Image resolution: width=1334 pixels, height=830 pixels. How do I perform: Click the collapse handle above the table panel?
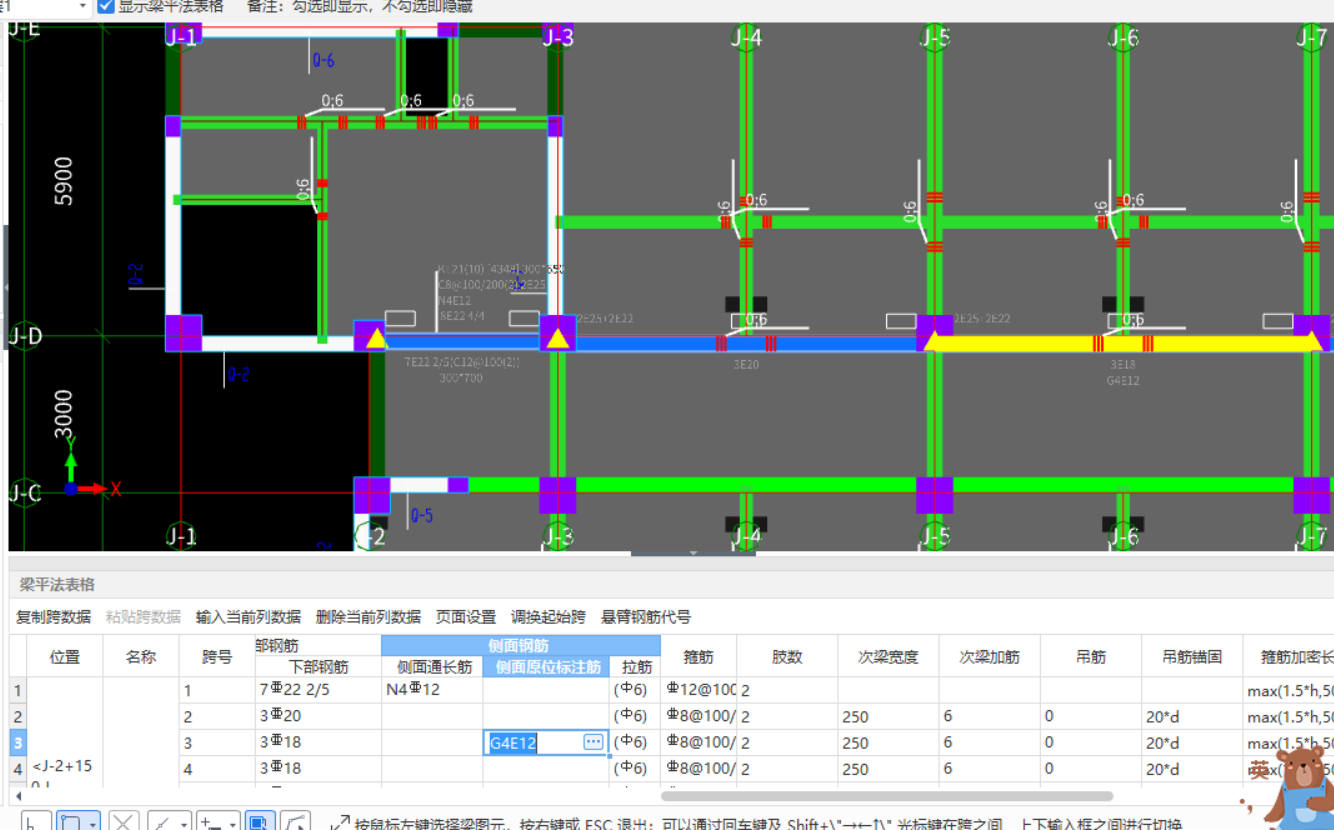[x=693, y=553]
